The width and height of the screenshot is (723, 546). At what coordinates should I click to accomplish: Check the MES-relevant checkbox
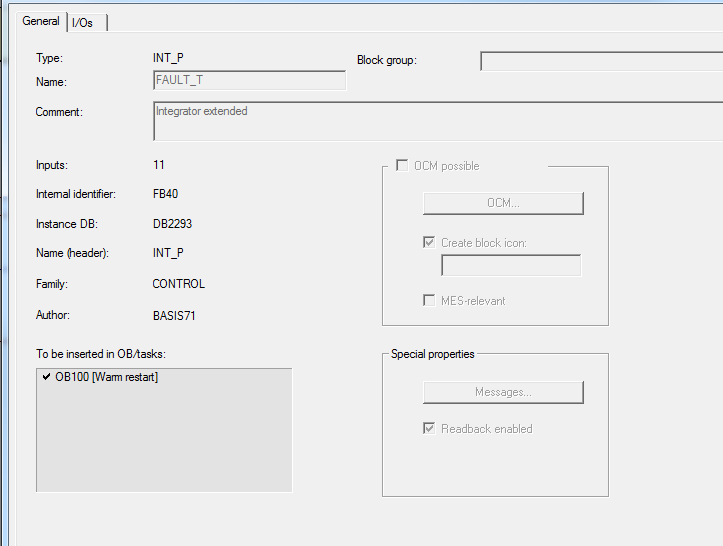coord(430,300)
